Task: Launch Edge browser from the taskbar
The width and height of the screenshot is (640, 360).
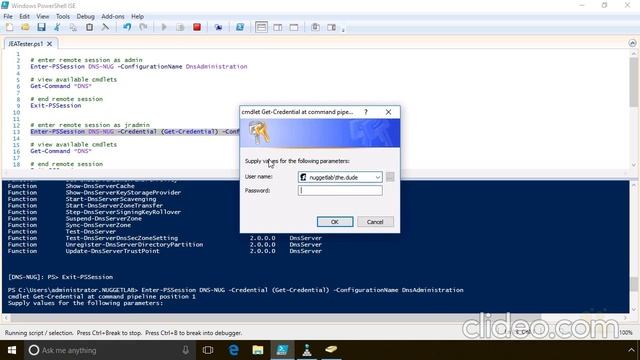Action: click(x=233, y=350)
